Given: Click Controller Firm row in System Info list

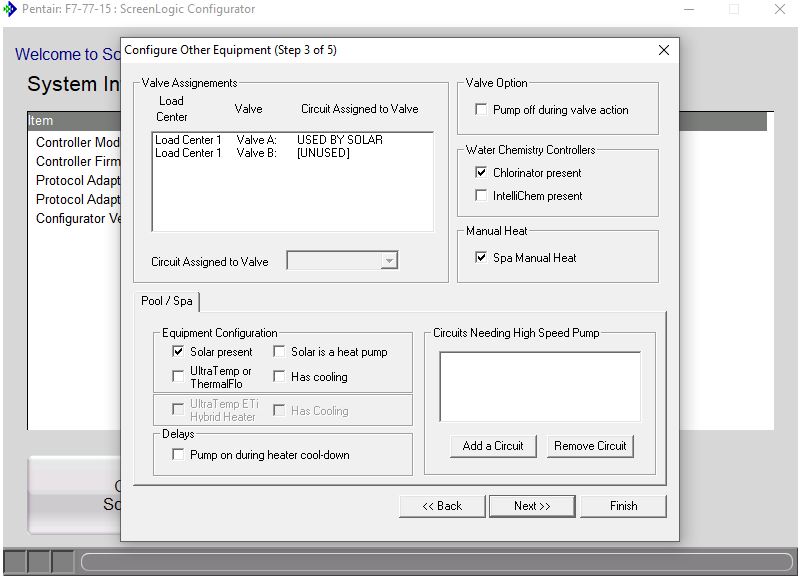Looking at the screenshot, I should coord(78,161).
